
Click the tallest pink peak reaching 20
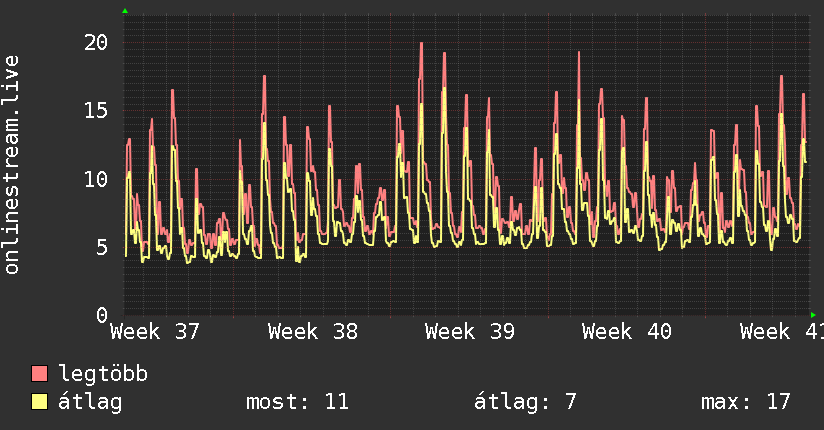point(421,44)
